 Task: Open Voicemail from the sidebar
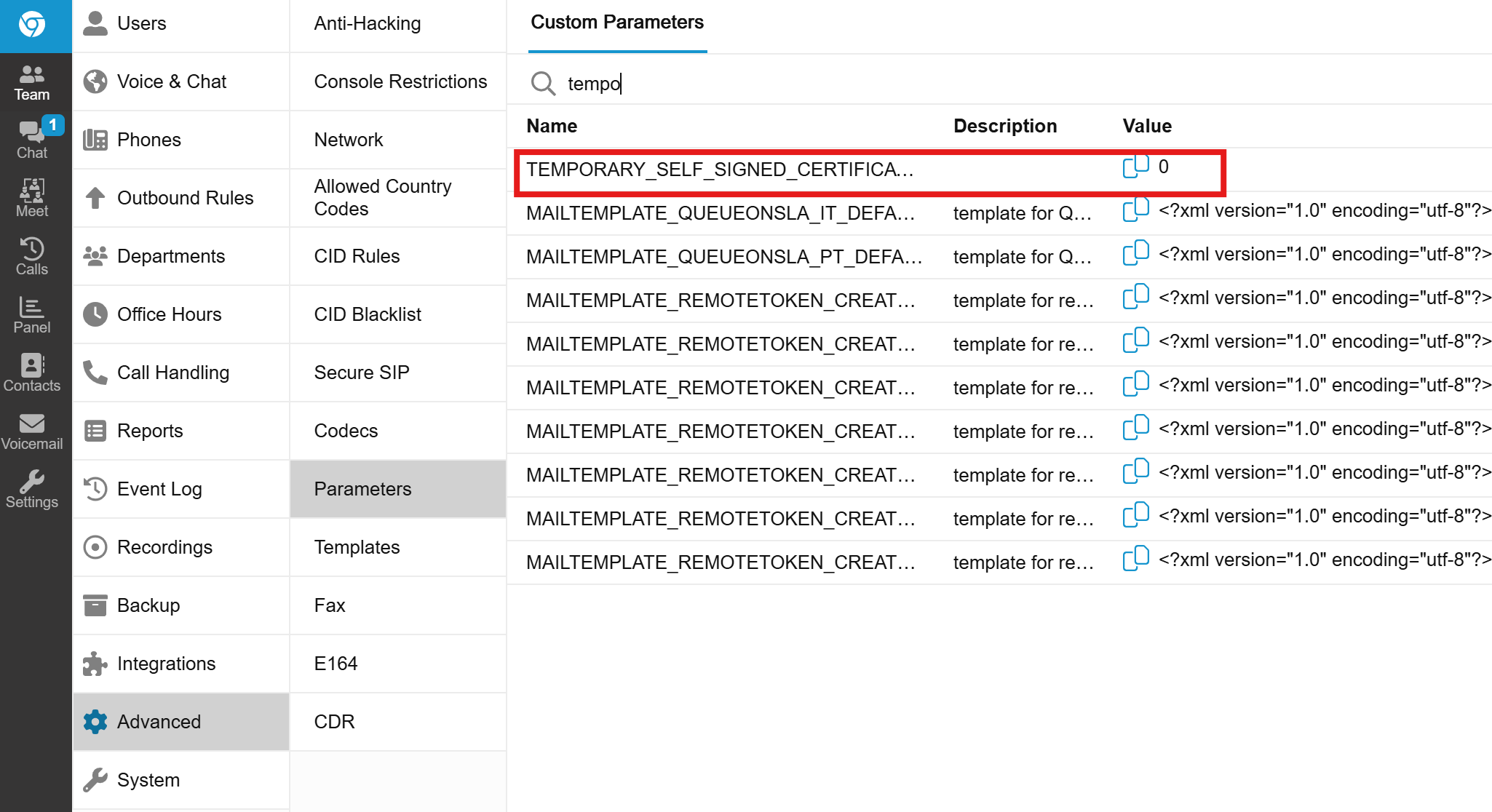[32, 431]
